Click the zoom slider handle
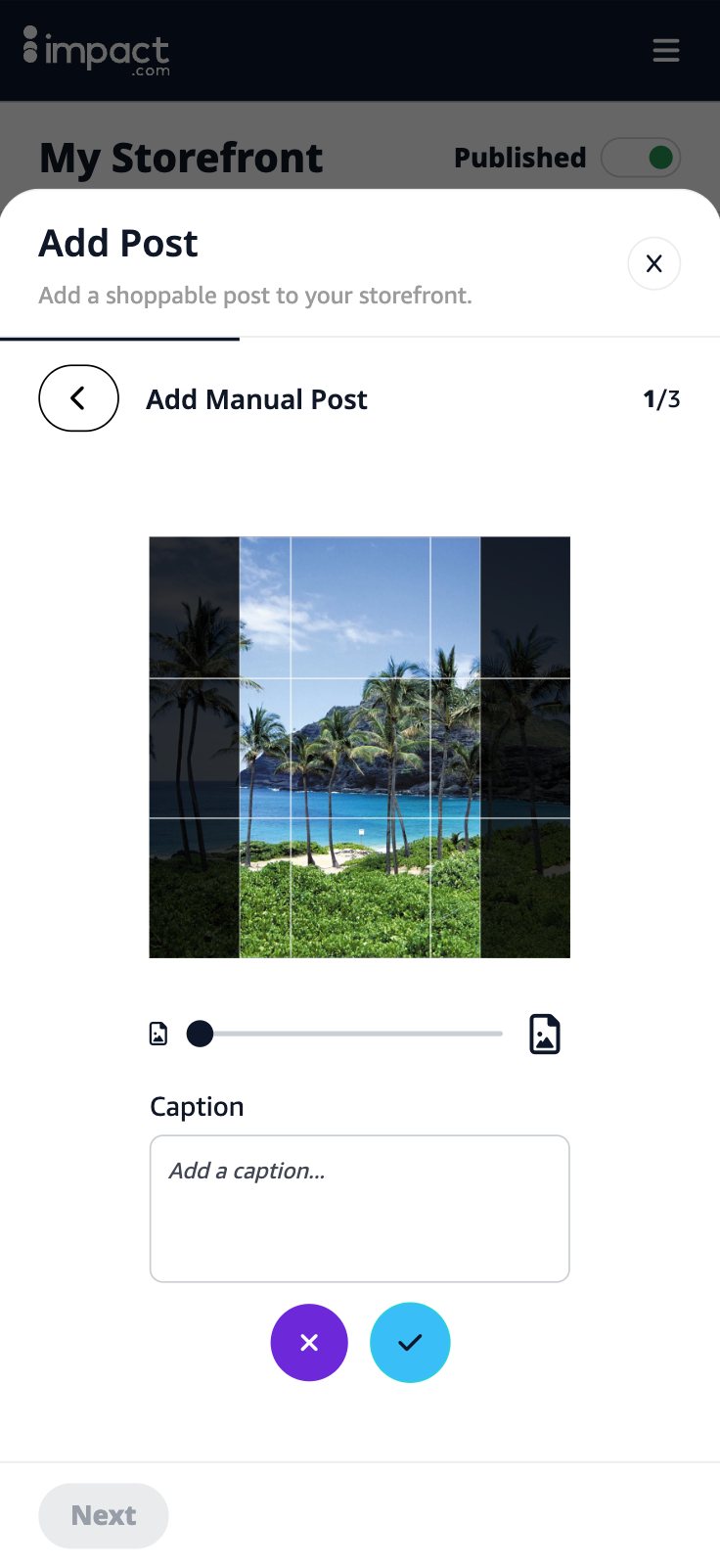This screenshot has height=1568, width=720. point(200,1034)
